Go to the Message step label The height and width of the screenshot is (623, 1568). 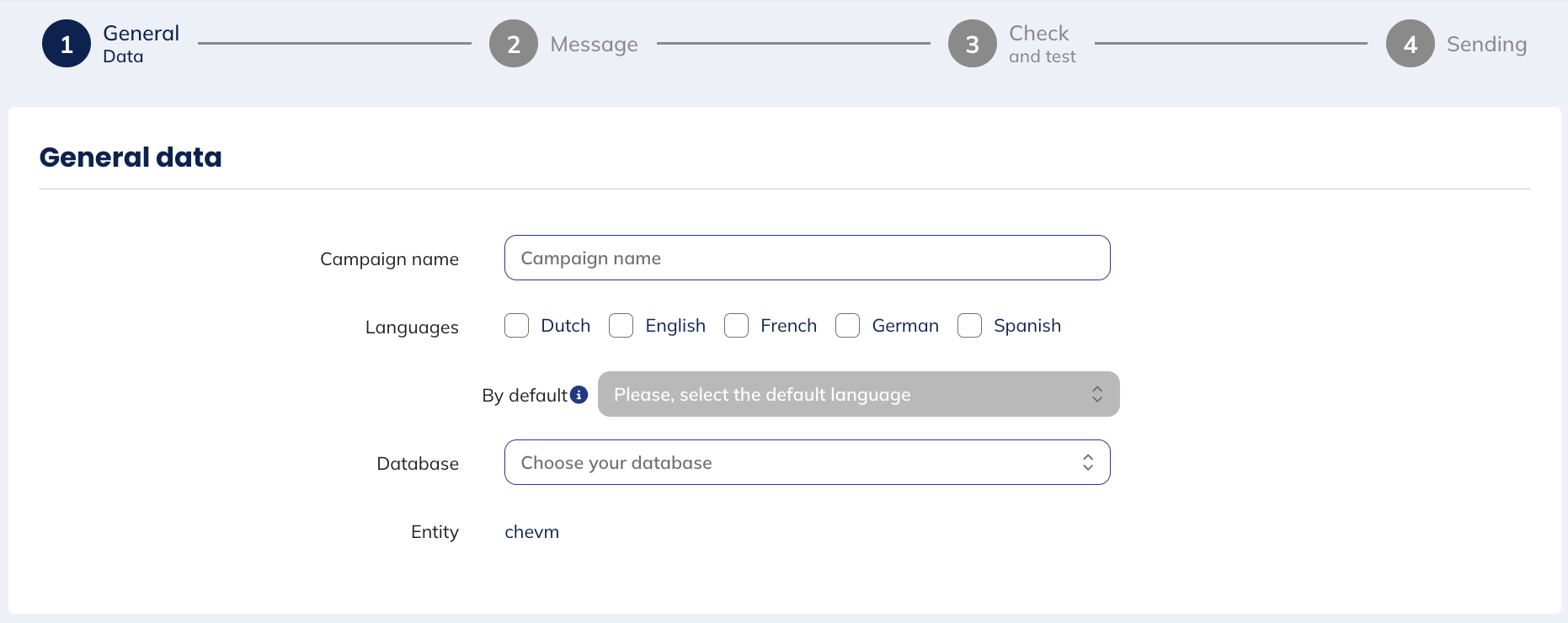(594, 44)
